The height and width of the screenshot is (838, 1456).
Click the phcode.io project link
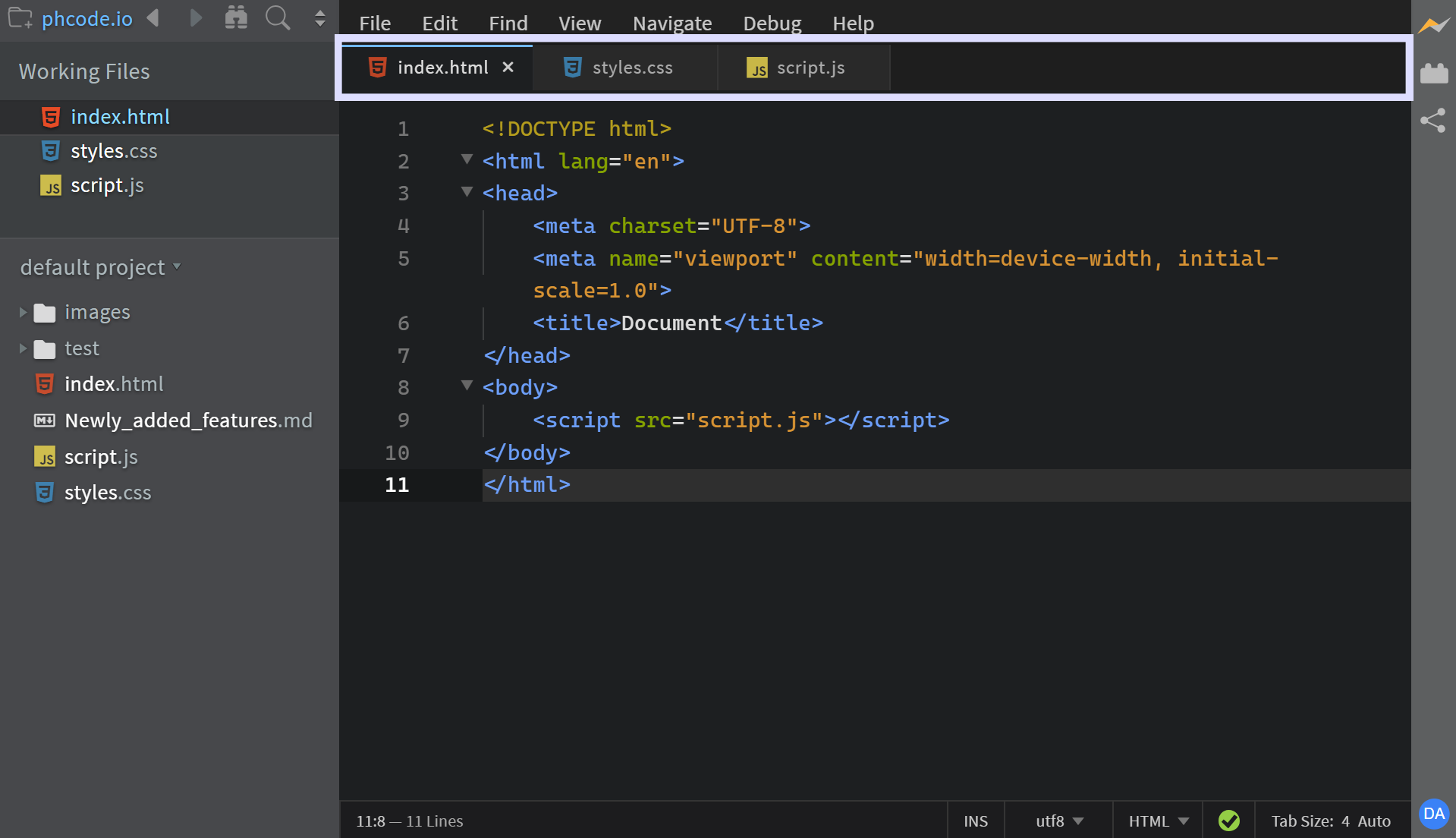pos(86,18)
